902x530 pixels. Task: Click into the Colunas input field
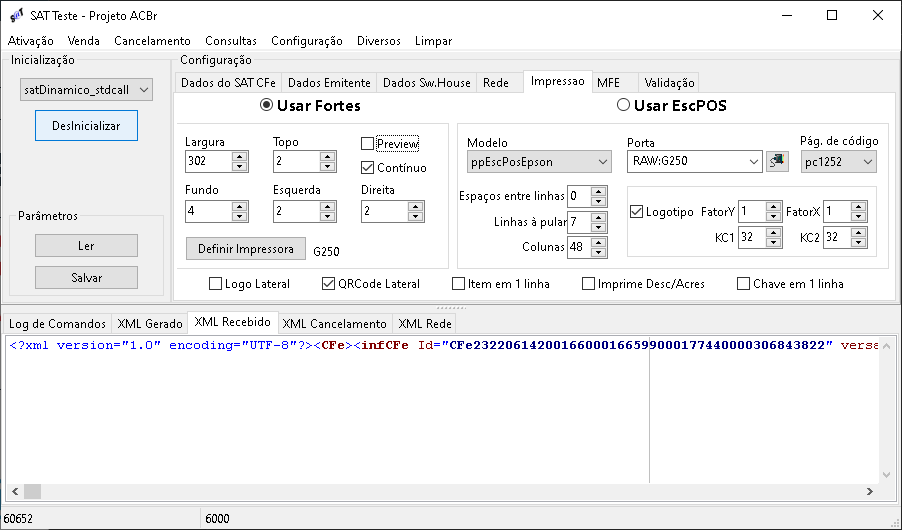point(579,247)
